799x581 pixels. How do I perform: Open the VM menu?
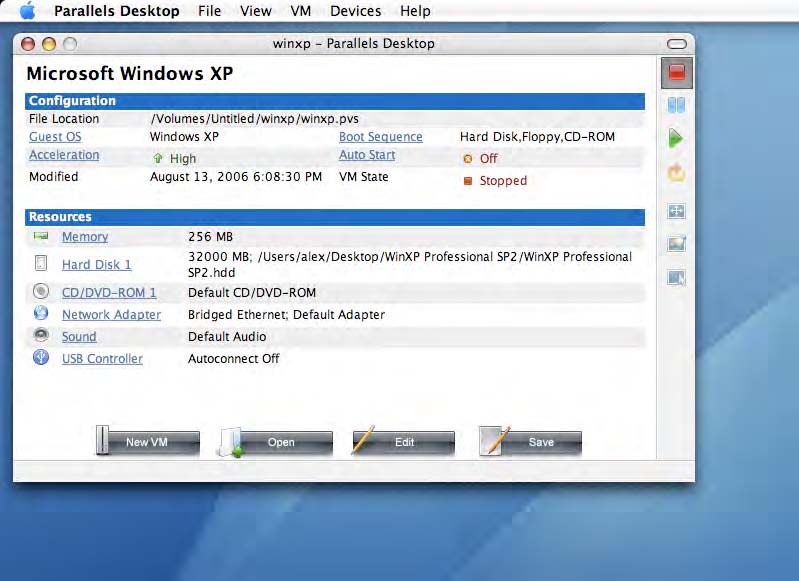pyautogui.click(x=301, y=11)
